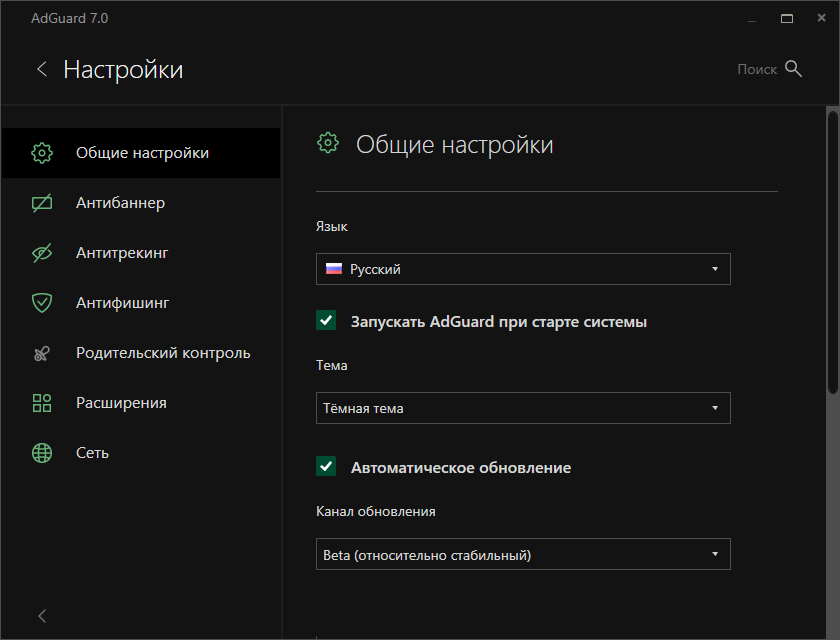Click the Запускать AdGuard при старте системы label
840x640 pixels.
(x=499, y=322)
